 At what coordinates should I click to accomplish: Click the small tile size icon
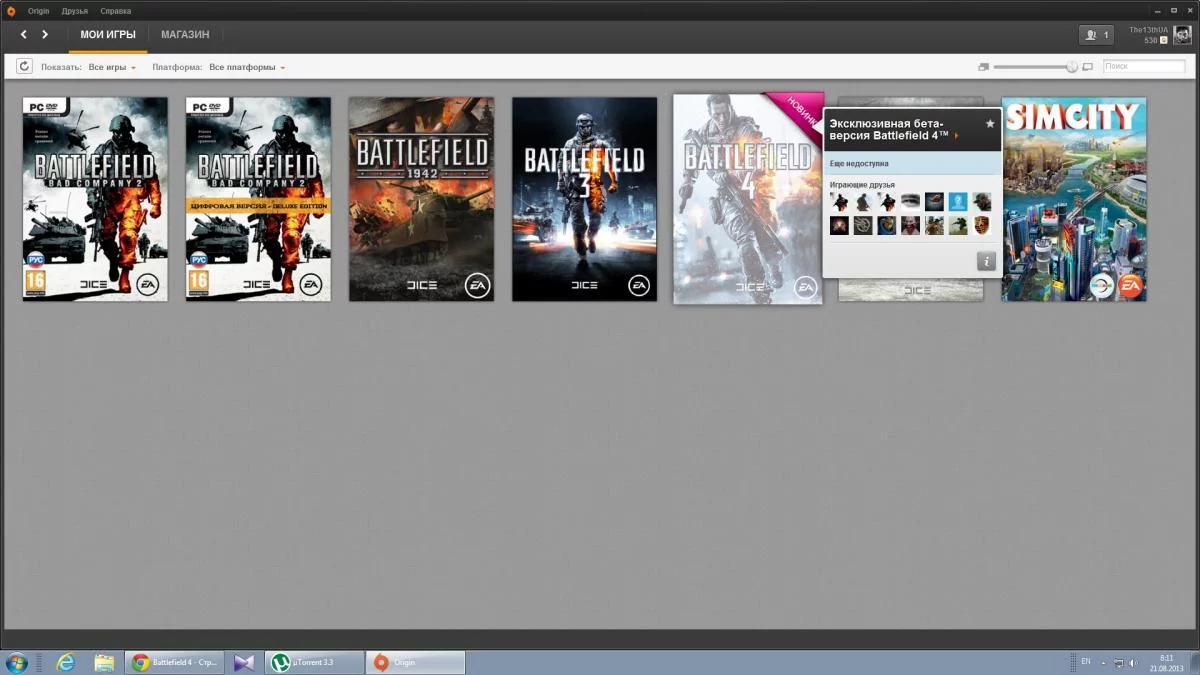(x=984, y=67)
